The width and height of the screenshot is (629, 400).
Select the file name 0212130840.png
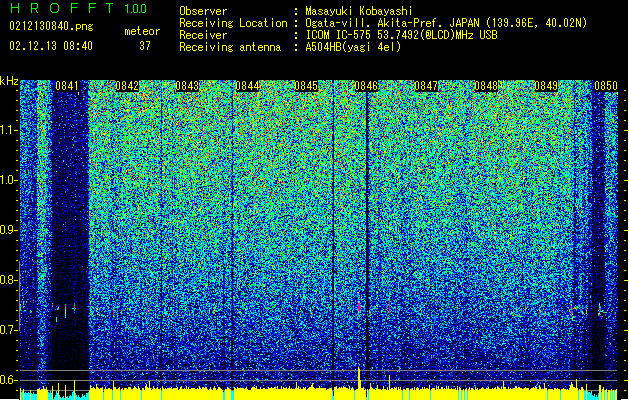tap(51, 26)
